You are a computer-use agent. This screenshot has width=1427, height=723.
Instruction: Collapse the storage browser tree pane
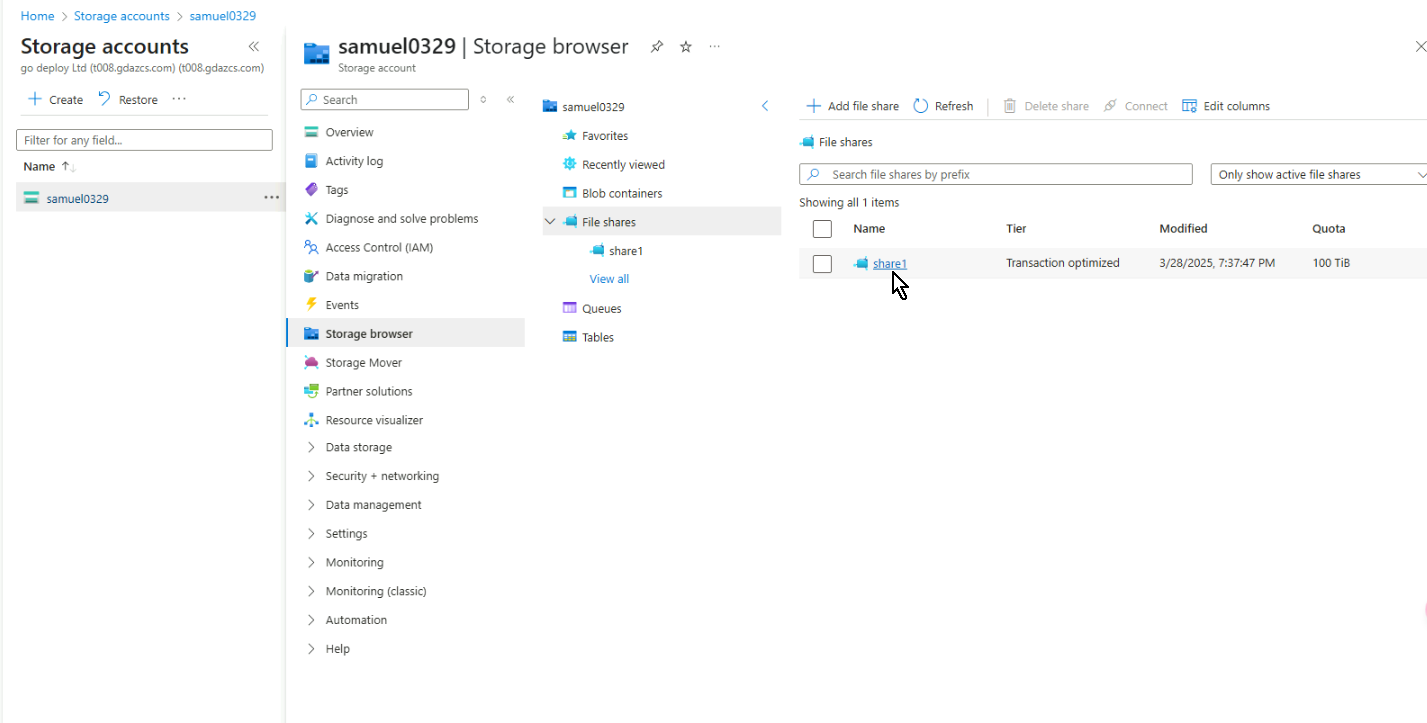coord(765,106)
